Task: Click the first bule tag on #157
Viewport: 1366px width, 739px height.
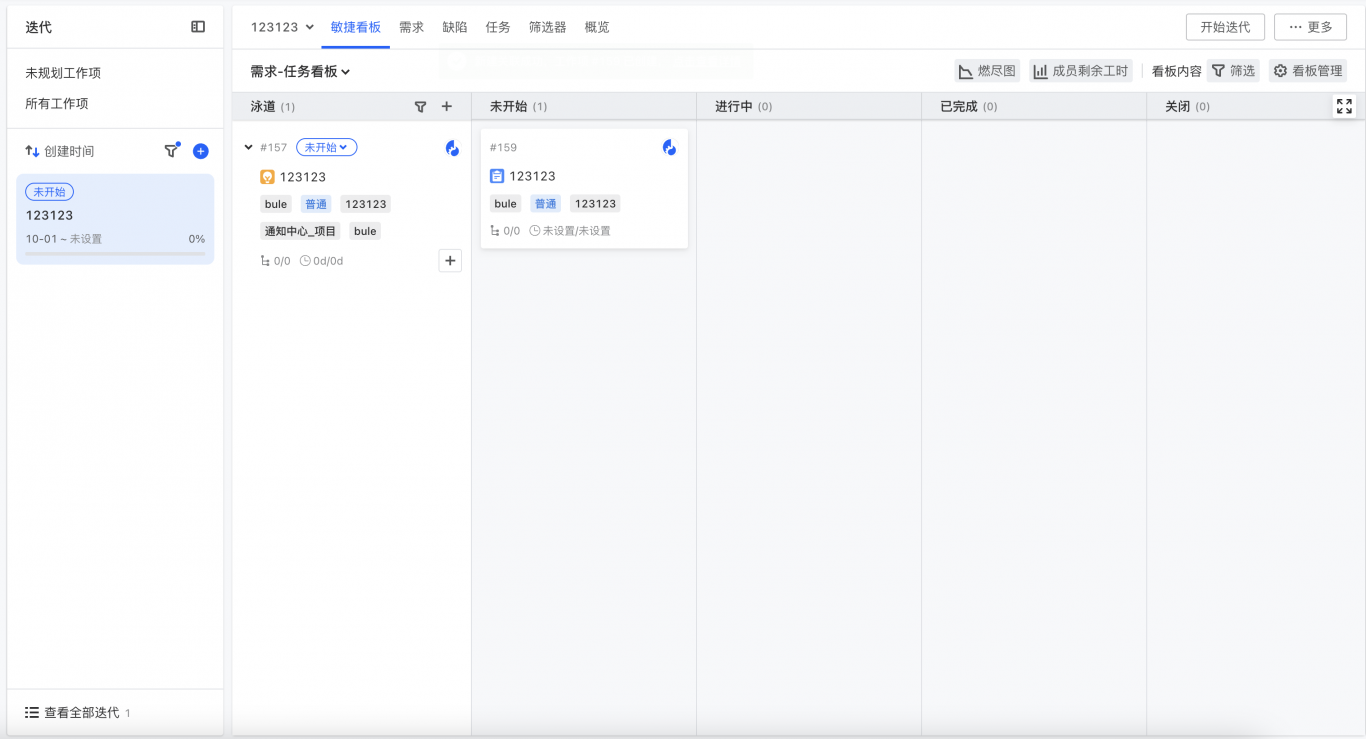Action: coord(276,204)
